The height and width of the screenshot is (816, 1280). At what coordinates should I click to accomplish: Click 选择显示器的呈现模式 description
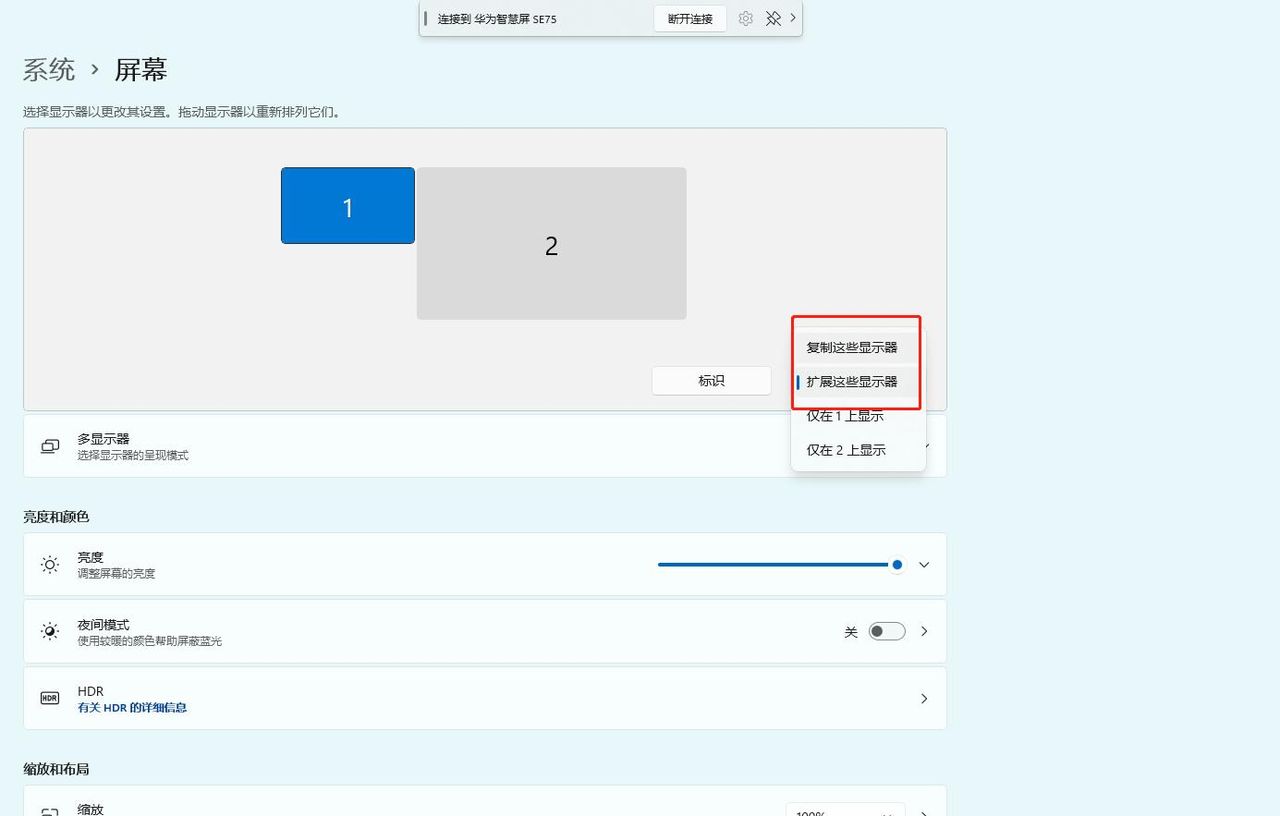pyautogui.click(x=133, y=455)
